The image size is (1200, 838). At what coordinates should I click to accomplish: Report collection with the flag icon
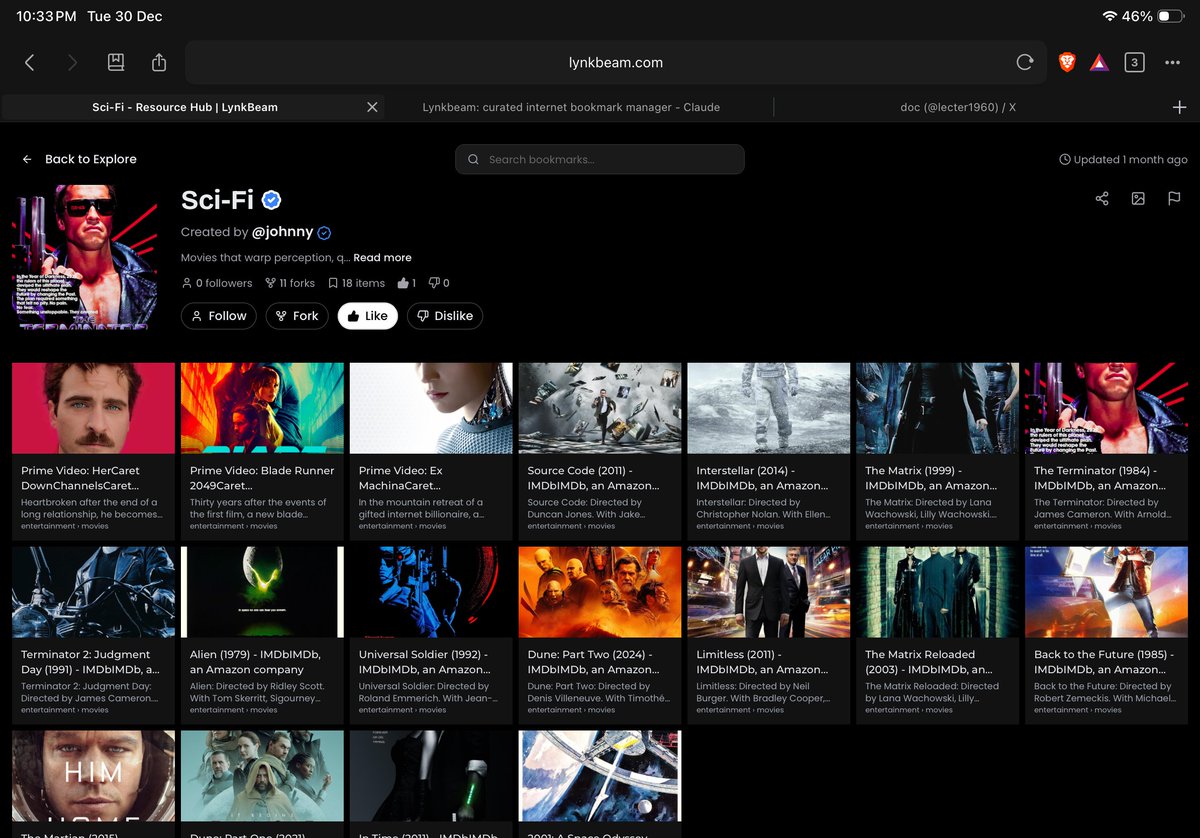click(x=1174, y=199)
